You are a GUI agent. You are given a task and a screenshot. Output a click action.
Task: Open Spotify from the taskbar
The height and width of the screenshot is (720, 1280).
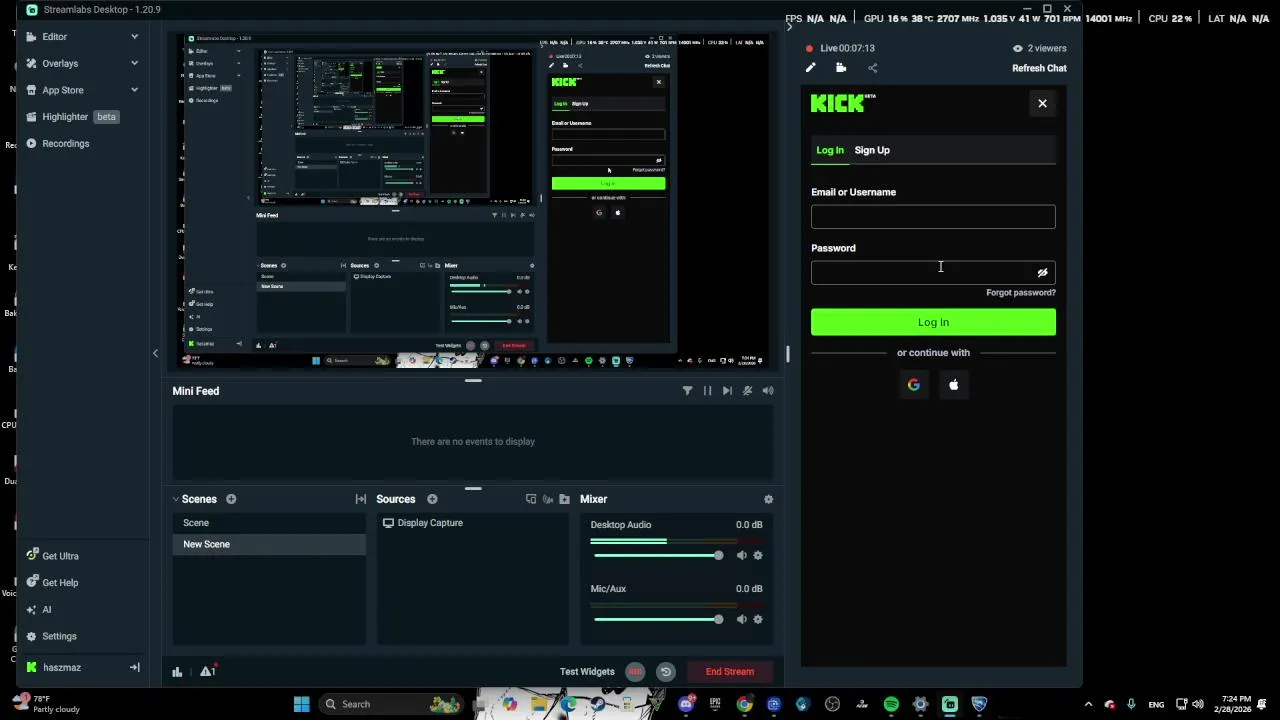[x=891, y=704]
